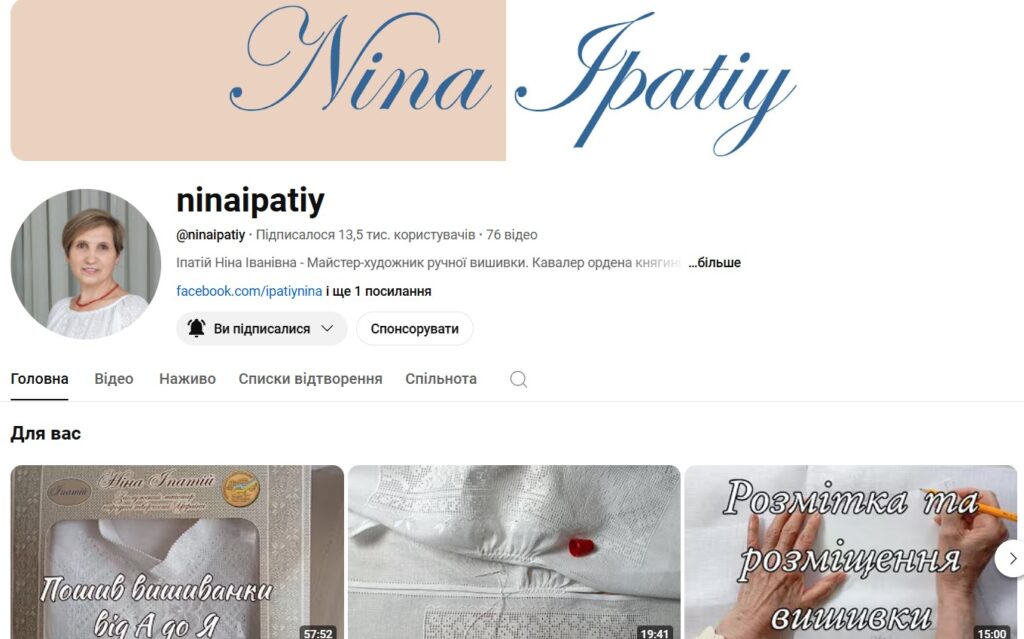Open the channel's profile avatar photo
This screenshot has height=639, width=1024.
(86, 264)
